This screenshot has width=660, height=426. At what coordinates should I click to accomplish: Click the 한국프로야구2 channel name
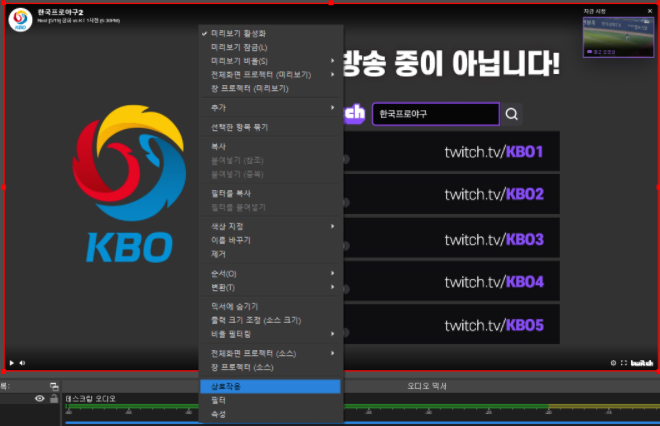(60, 12)
